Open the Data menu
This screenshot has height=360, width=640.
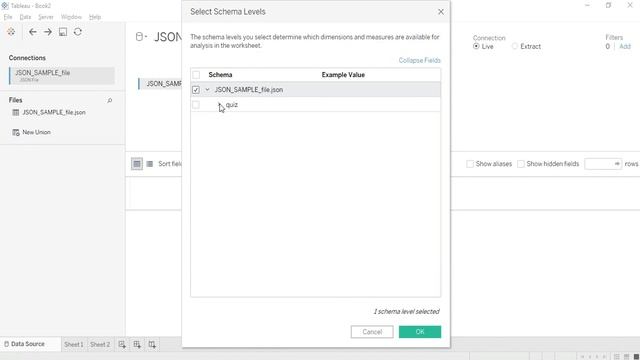click(25, 17)
